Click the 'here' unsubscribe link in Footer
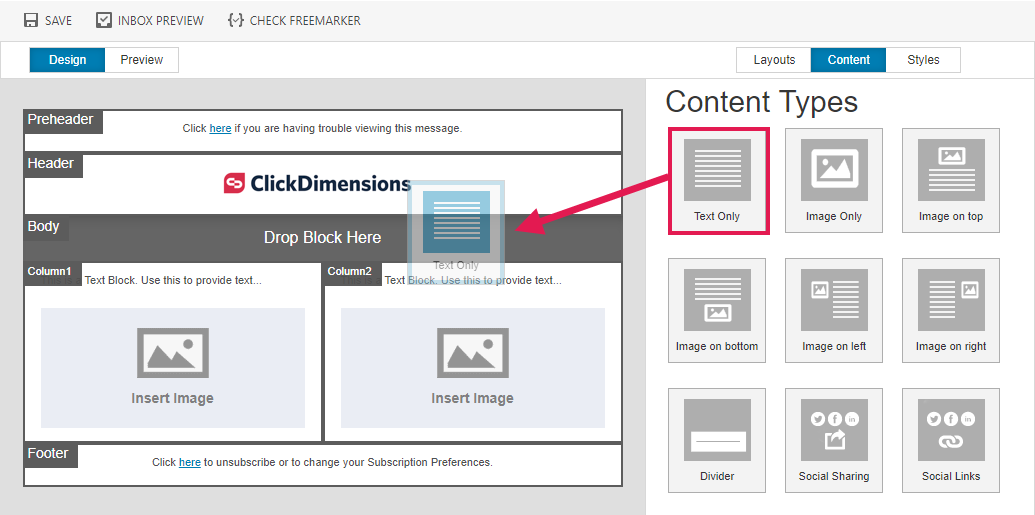The image size is (1035, 515). [x=189, y=462]
